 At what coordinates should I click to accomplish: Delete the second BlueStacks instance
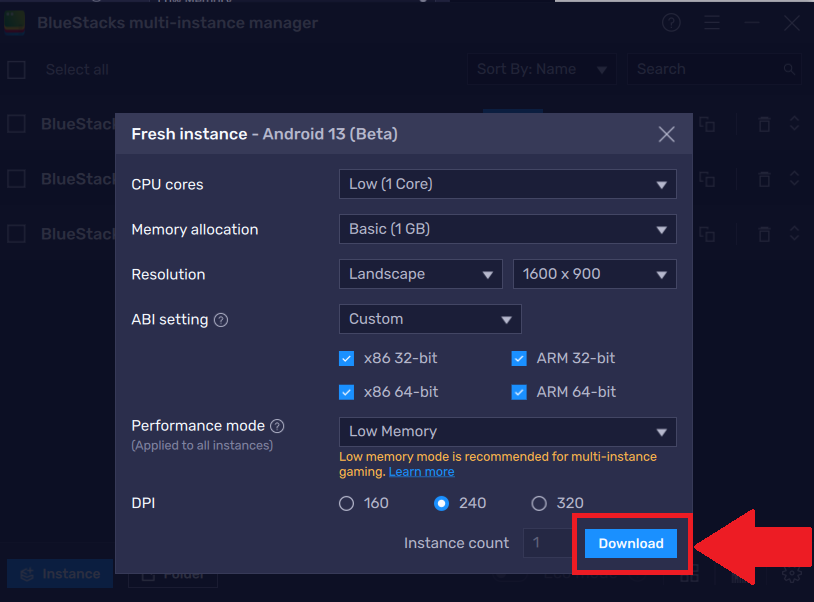click(764, 179)
